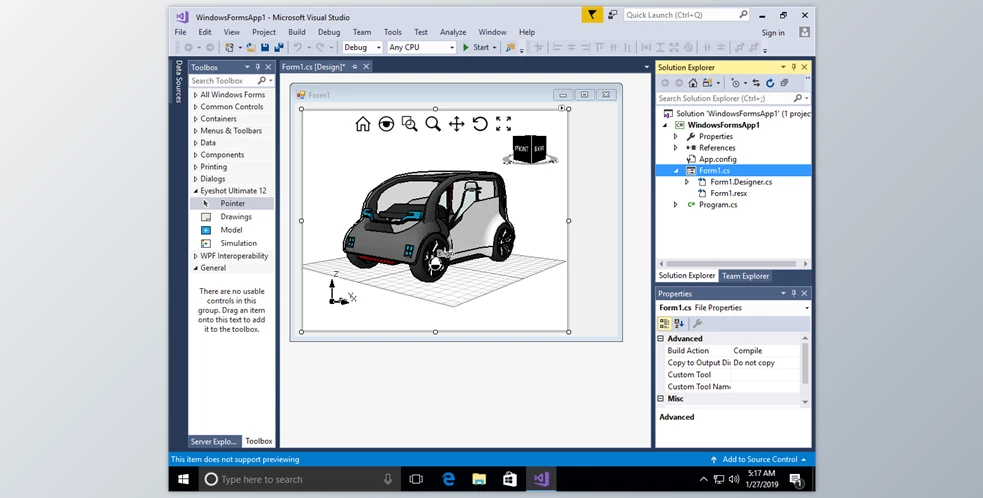
Task: Toggle auto-hide pin on Toolbox panel
Action: click(x=257, y=68)
